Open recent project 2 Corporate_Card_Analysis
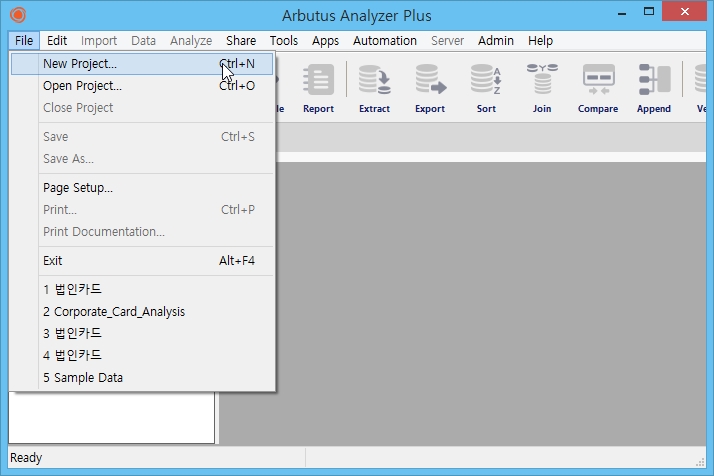Viewport: 714px width, 476px height. [x=142, y=312]
